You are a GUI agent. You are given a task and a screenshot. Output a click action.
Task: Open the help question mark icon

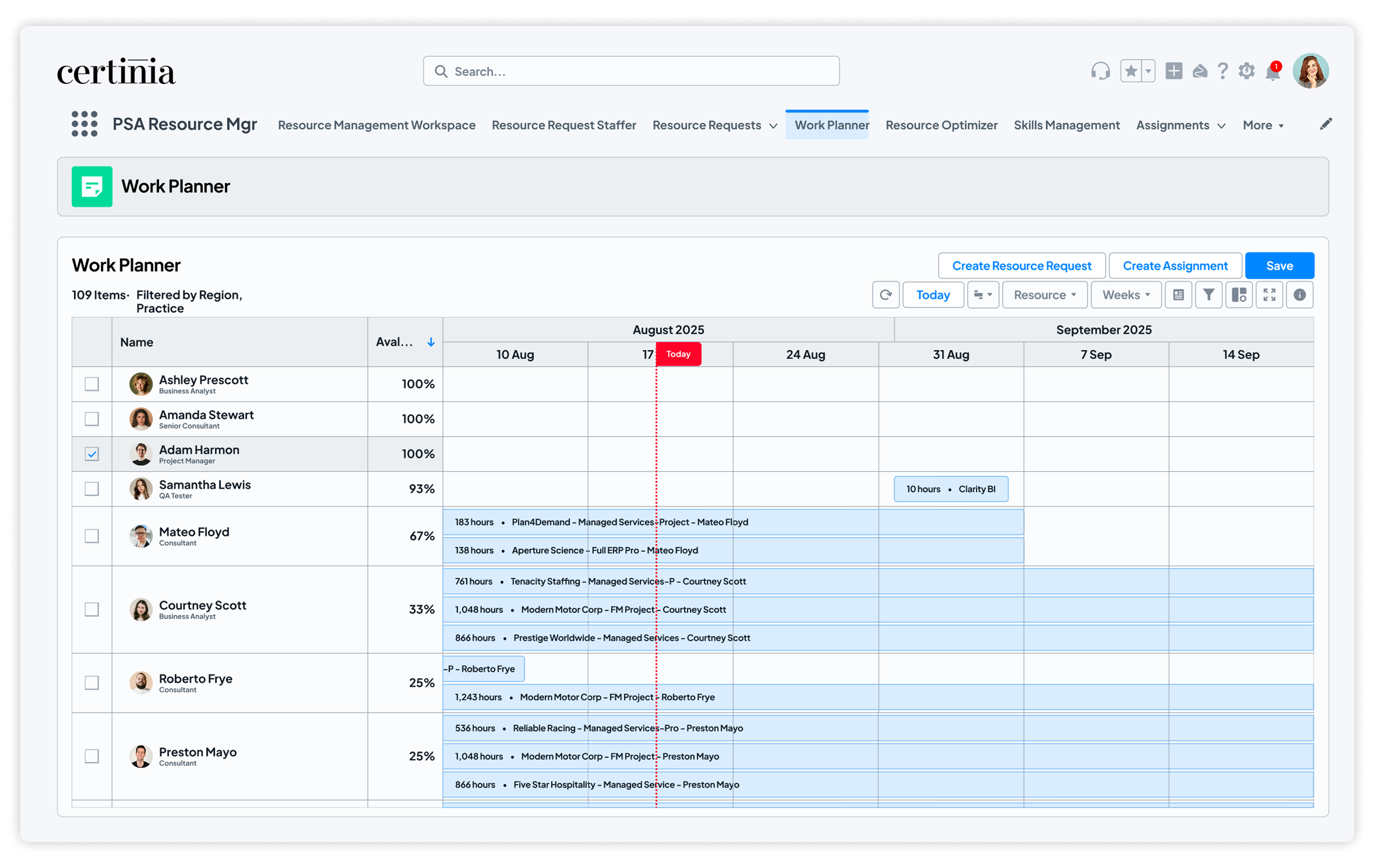1223,71
